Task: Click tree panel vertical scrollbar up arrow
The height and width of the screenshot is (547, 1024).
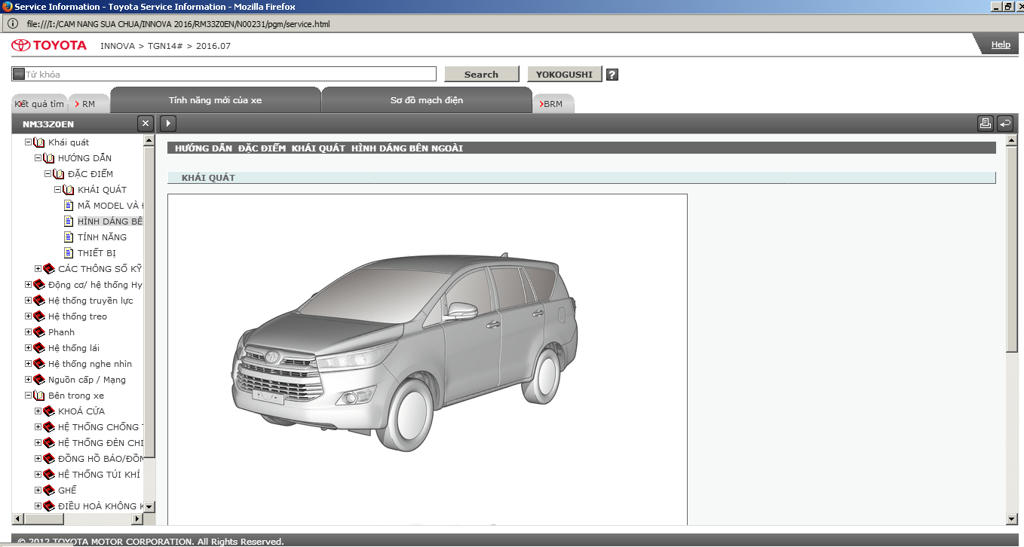Action: coord(148,140)
